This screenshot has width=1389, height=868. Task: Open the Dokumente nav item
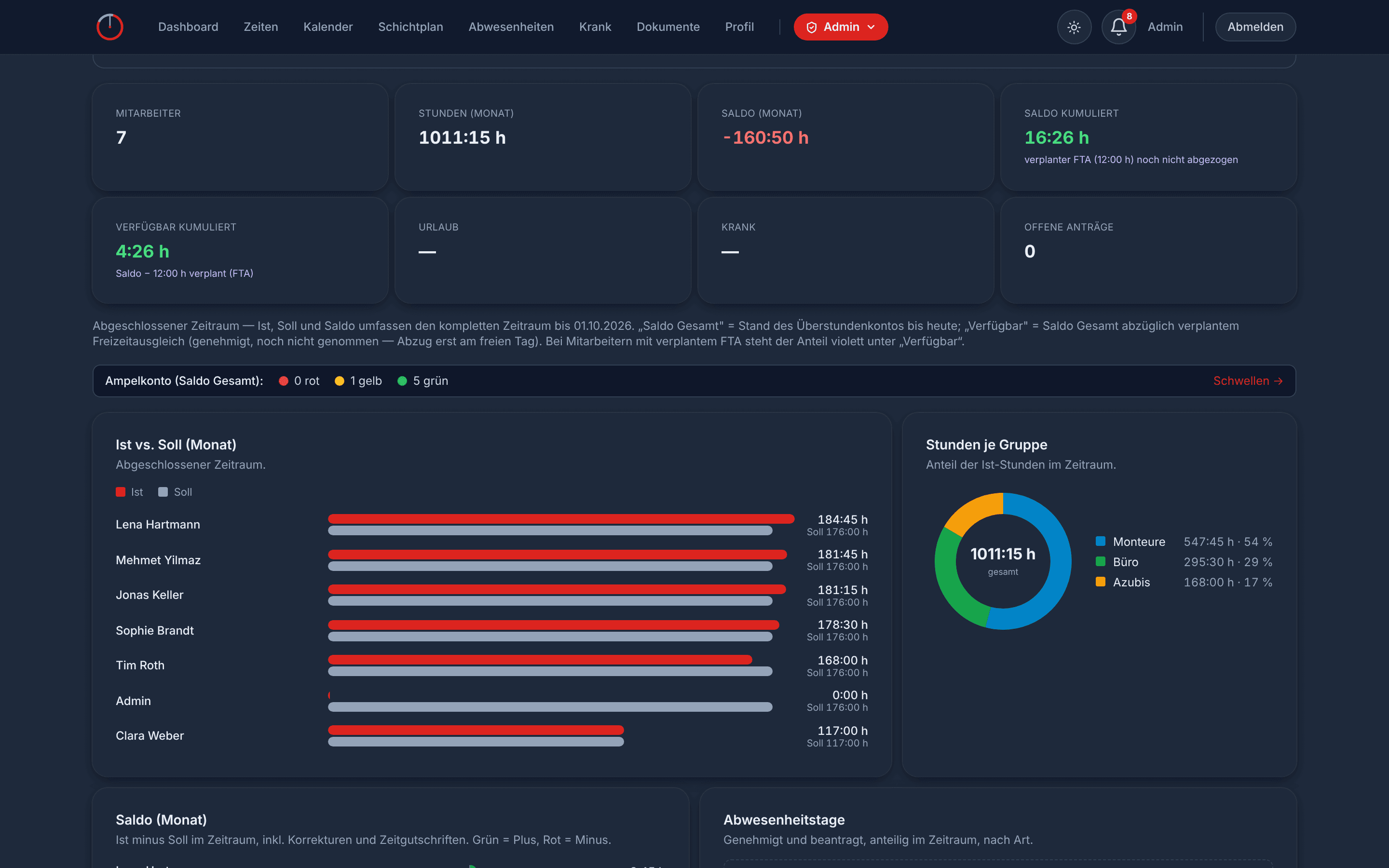tap(668, 27)
